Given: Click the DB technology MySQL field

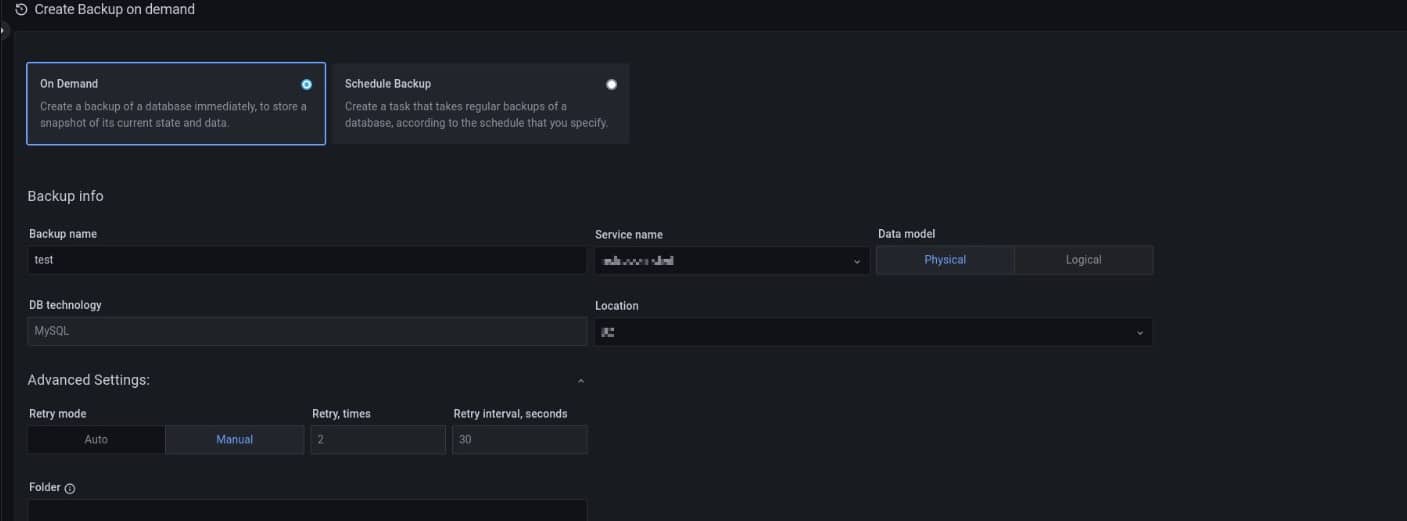Looking at the screenshot, I should point(307,331).
